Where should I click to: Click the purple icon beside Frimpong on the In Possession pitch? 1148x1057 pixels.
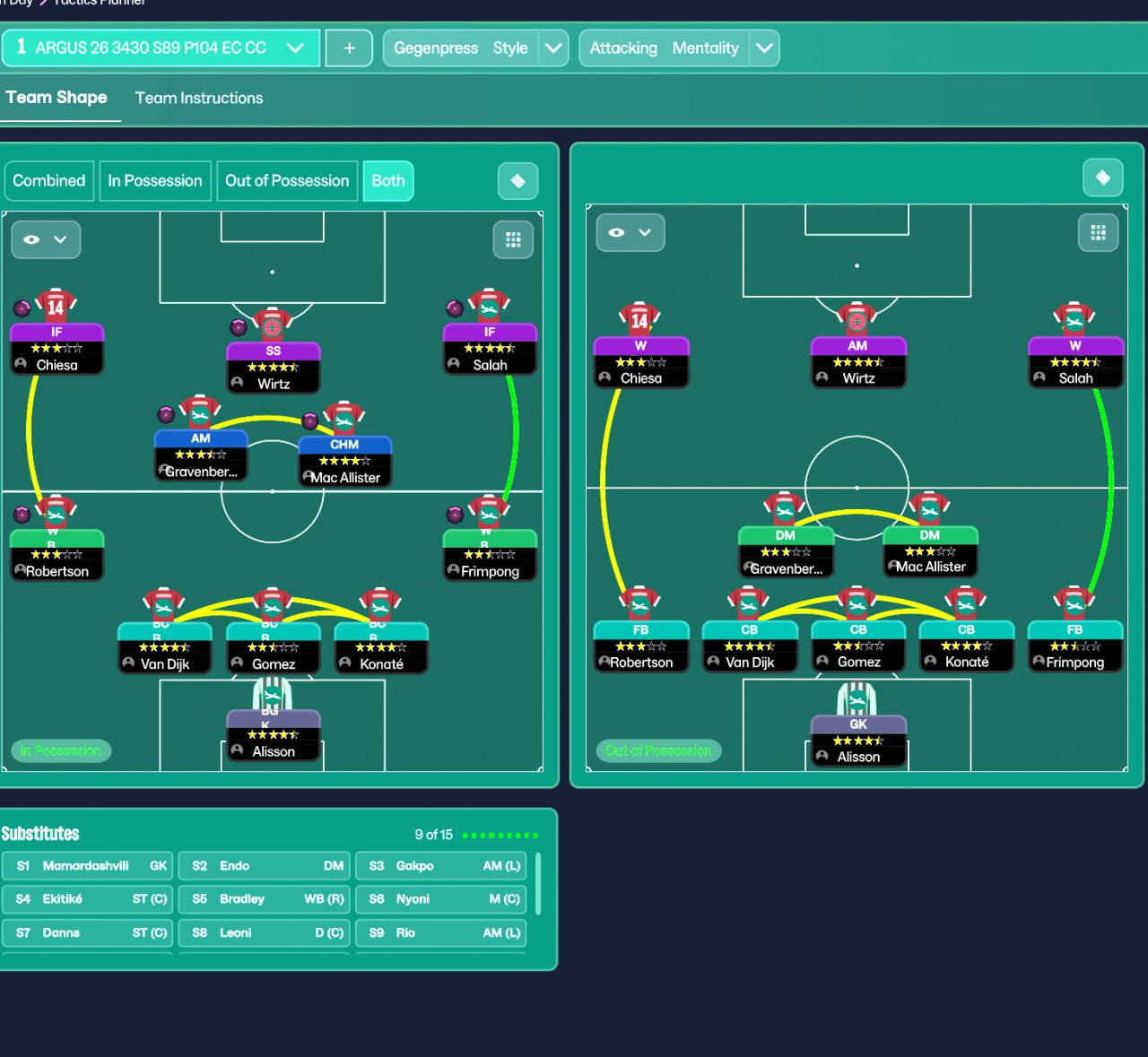point(455,515)
